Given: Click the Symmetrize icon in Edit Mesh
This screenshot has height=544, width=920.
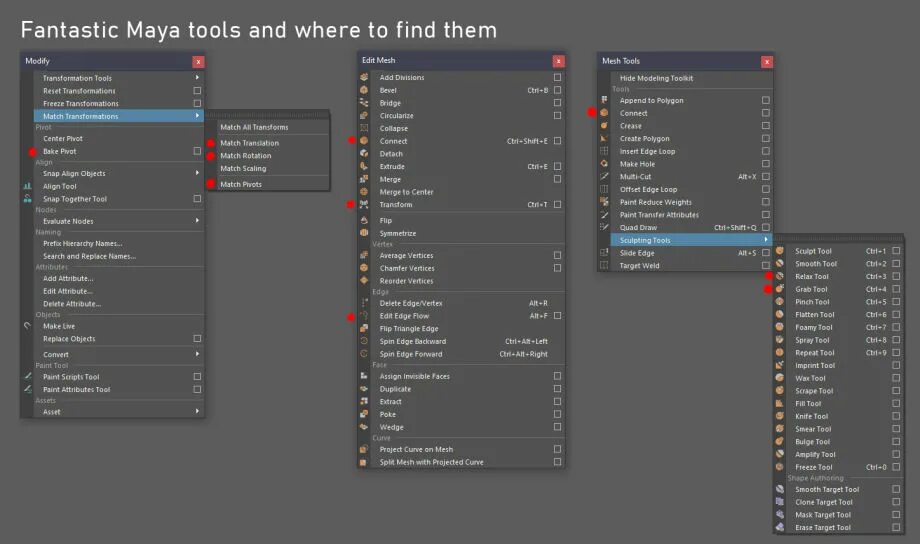Looking at the screenshot, I should coord(364,233).
